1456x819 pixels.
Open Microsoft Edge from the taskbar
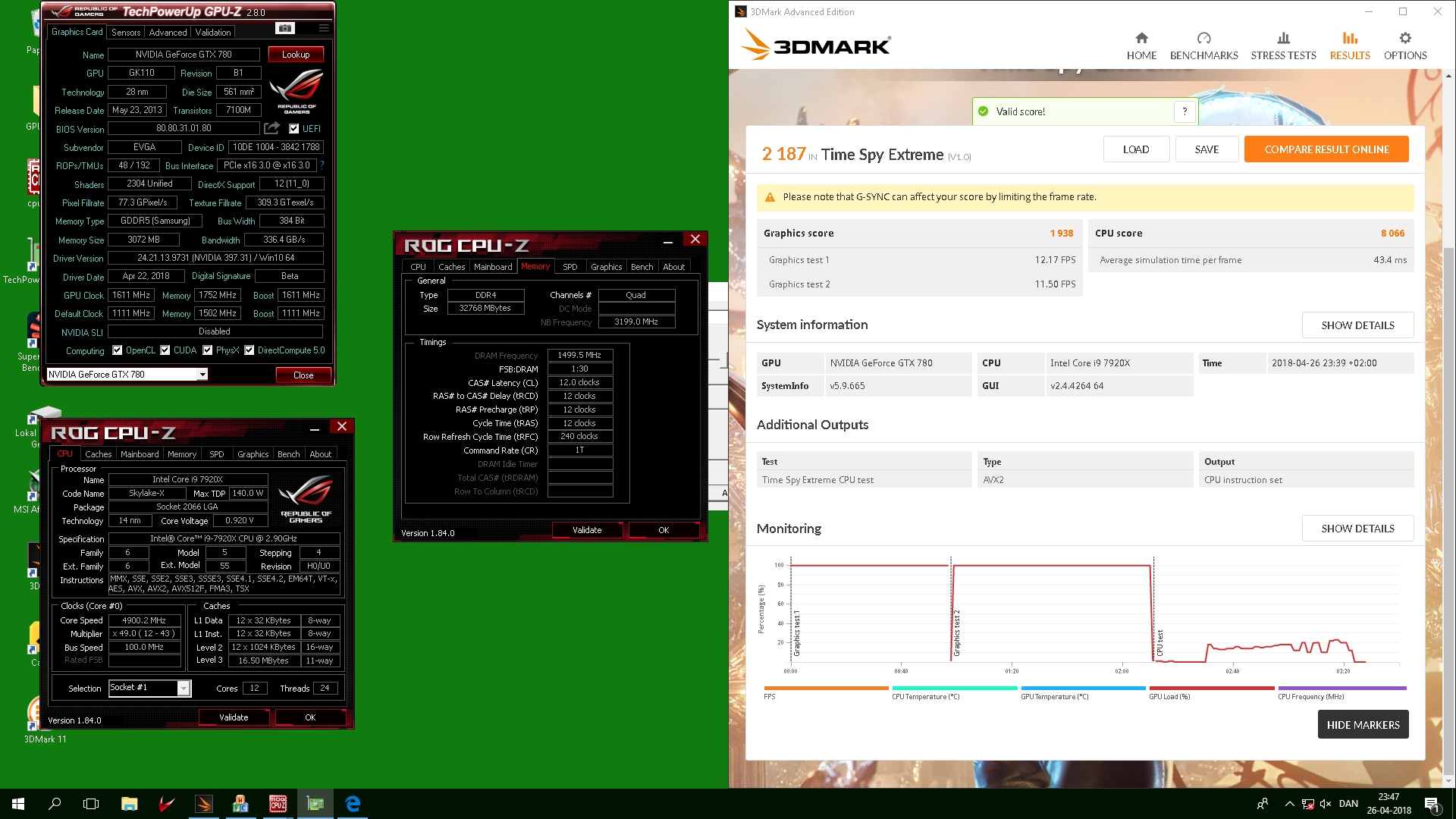pos(353,804)
